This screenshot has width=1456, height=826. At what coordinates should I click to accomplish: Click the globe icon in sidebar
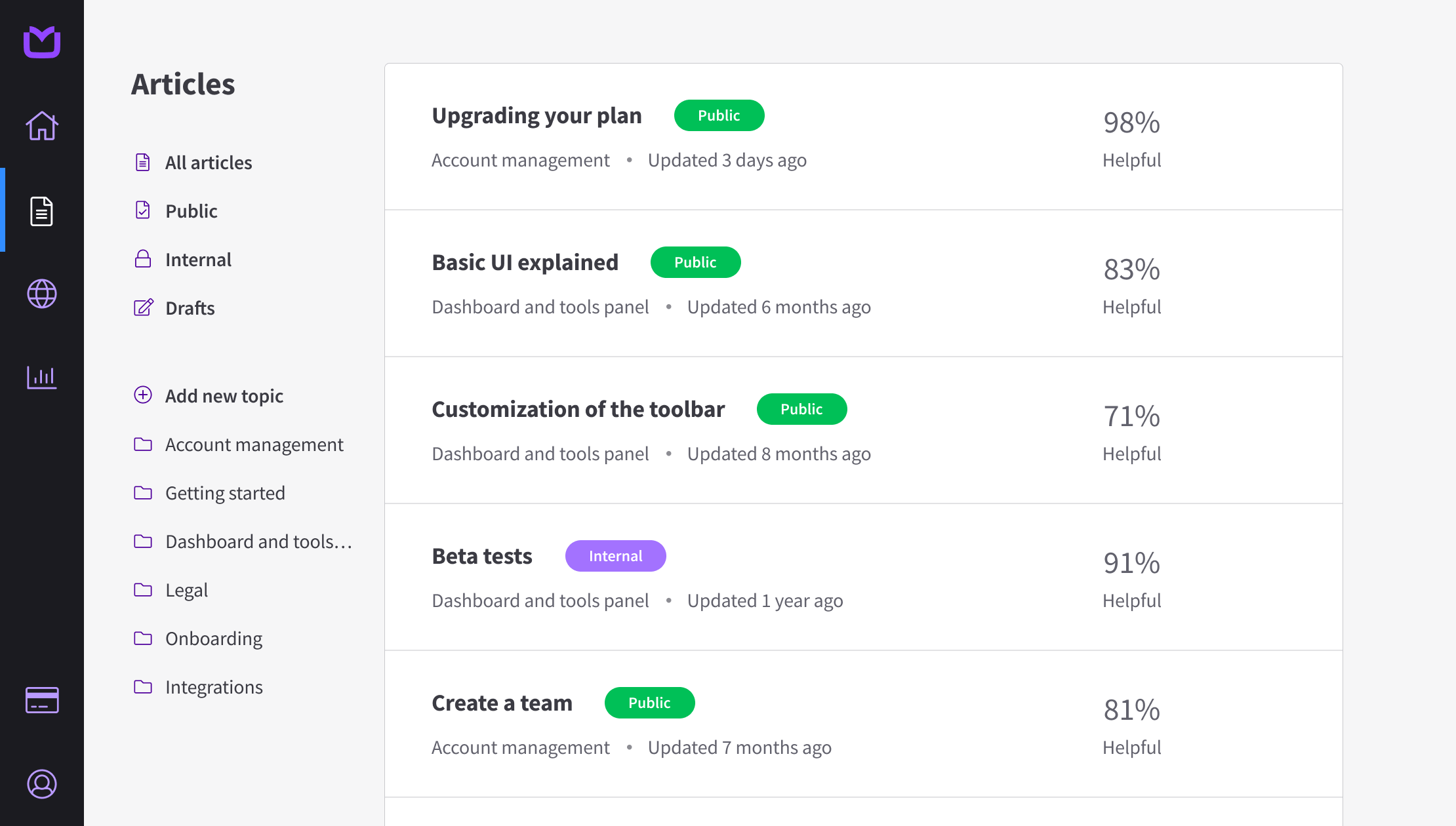tap(42, 294)
